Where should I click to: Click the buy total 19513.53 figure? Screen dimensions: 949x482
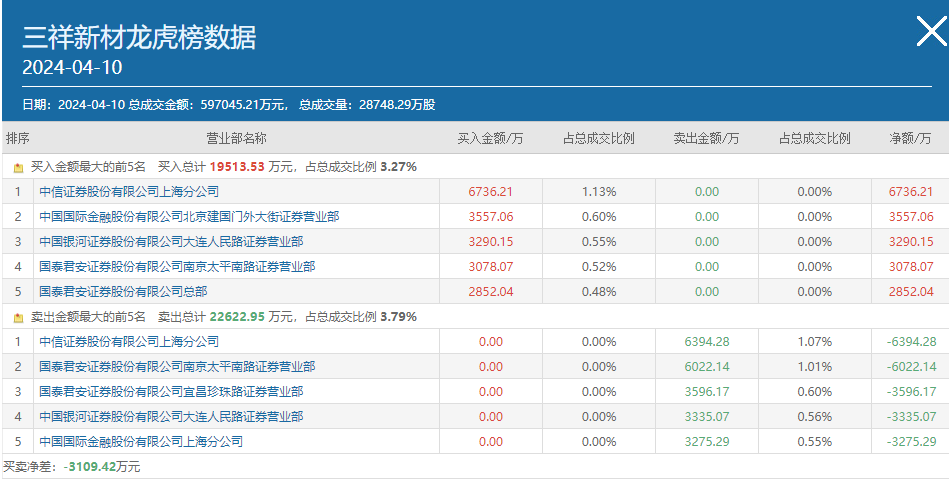(237, 167)
